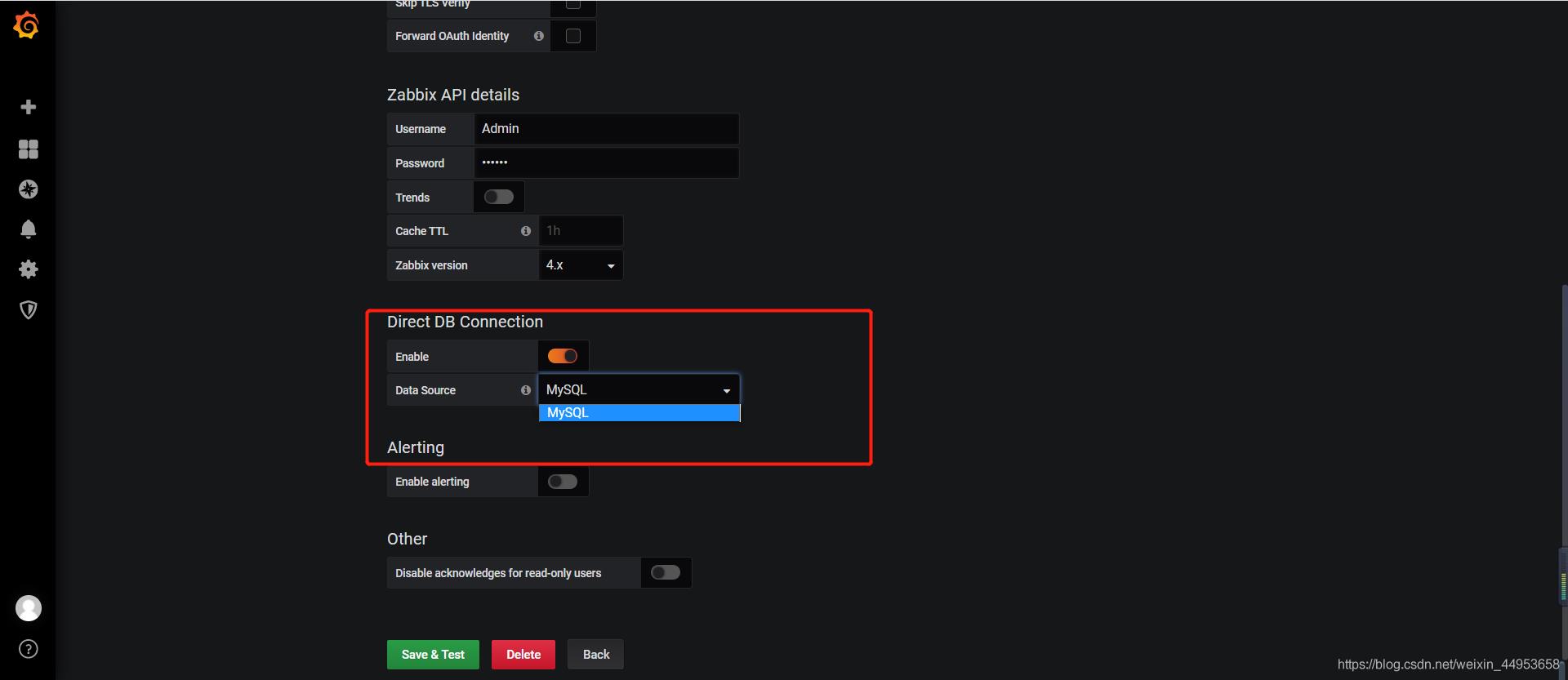The image size is (1568, 680).
Task: Click the Other section heading
Action: [407, 539]
